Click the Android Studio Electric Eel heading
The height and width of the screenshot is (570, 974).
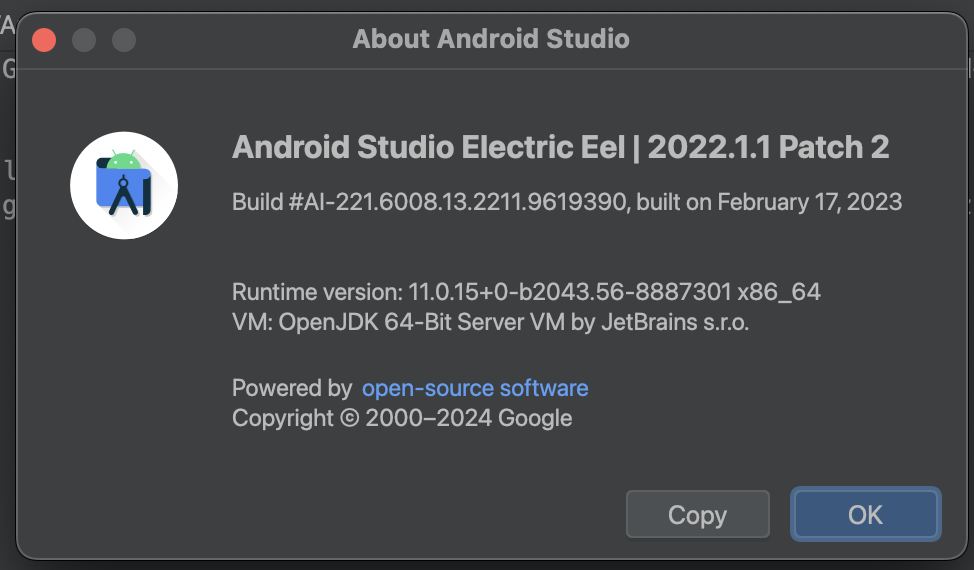(428, 148)
